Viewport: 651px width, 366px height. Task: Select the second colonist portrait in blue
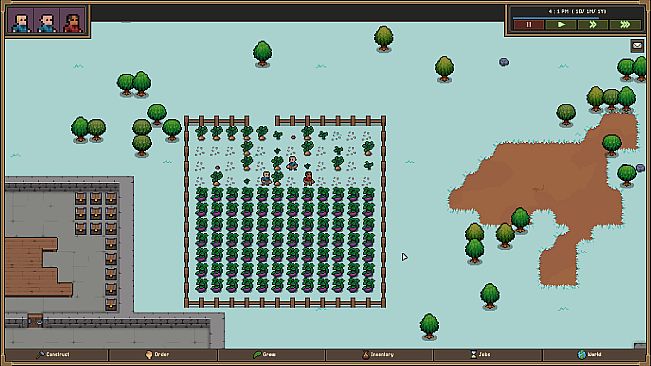[x=46, y=21]
